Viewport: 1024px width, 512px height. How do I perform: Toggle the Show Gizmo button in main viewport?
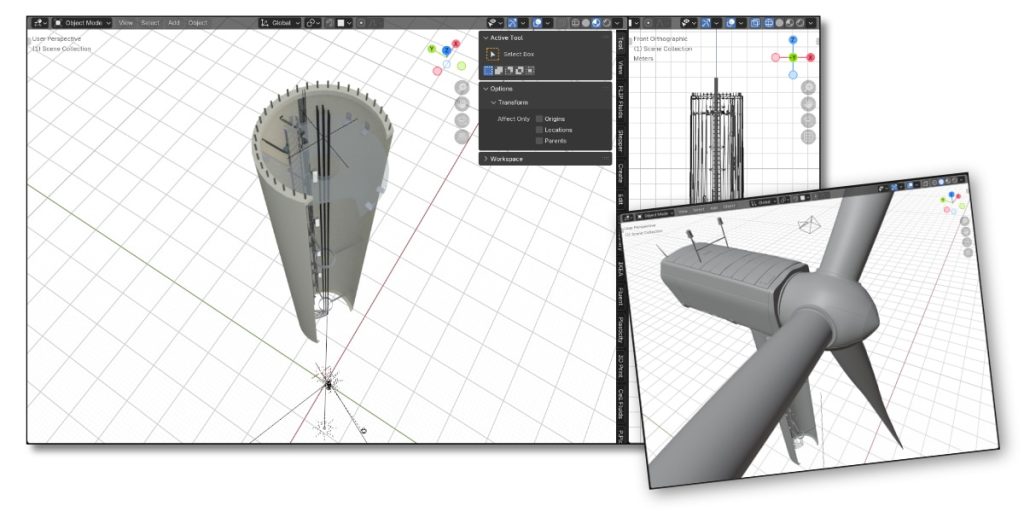pyautogui.click(x=513, y=23)
